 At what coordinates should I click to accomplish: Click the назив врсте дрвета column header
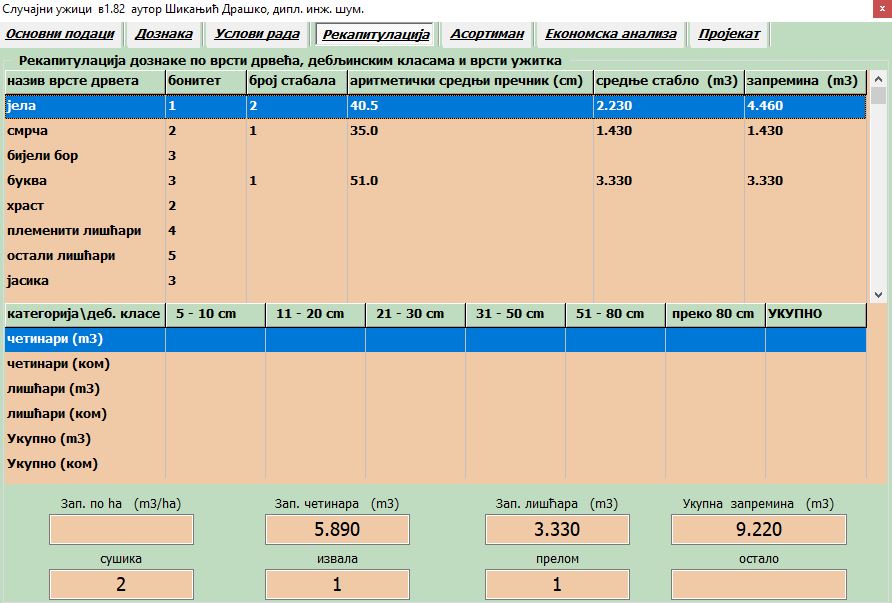coord(85,81)
